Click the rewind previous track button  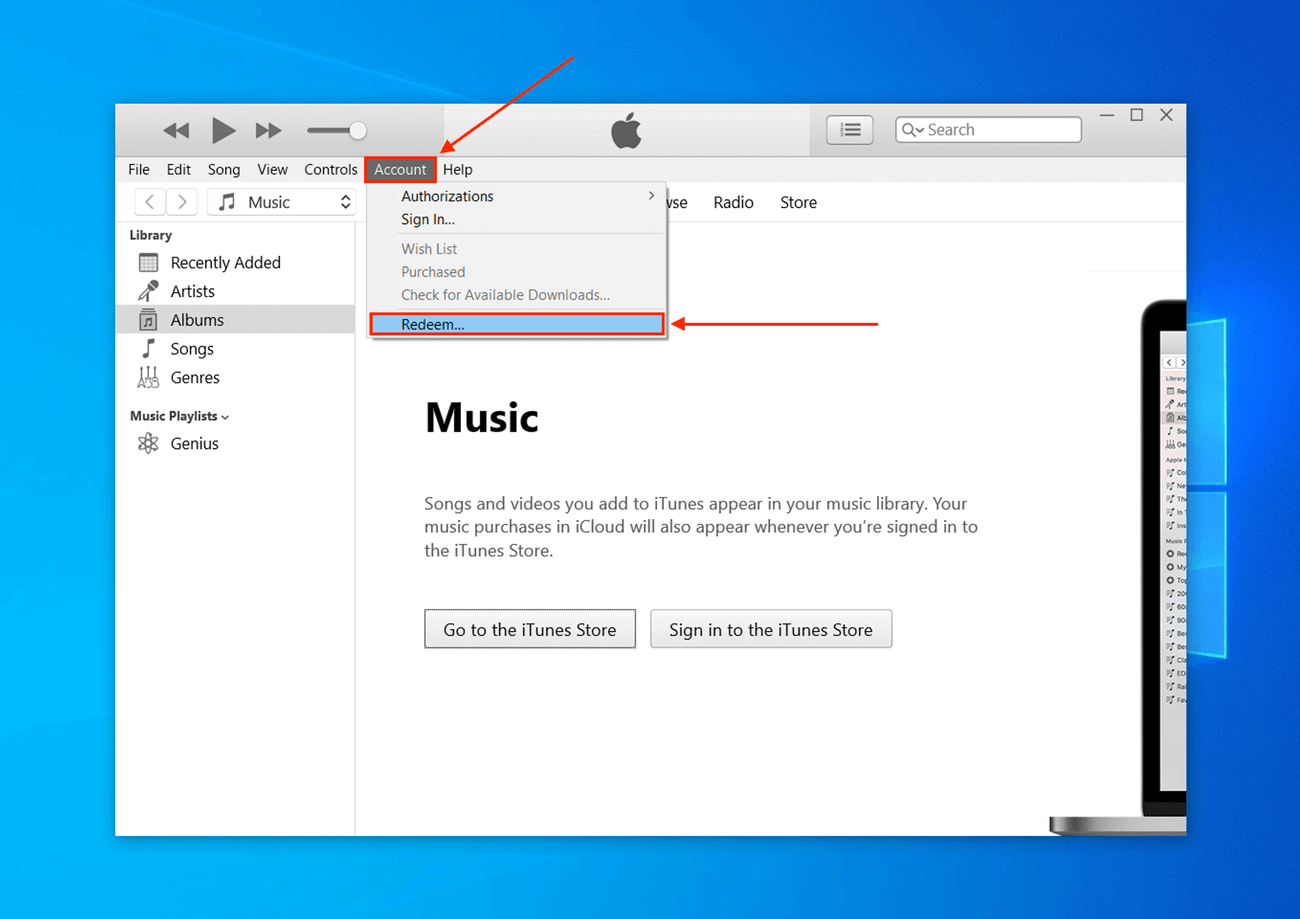tap(176, 130)
